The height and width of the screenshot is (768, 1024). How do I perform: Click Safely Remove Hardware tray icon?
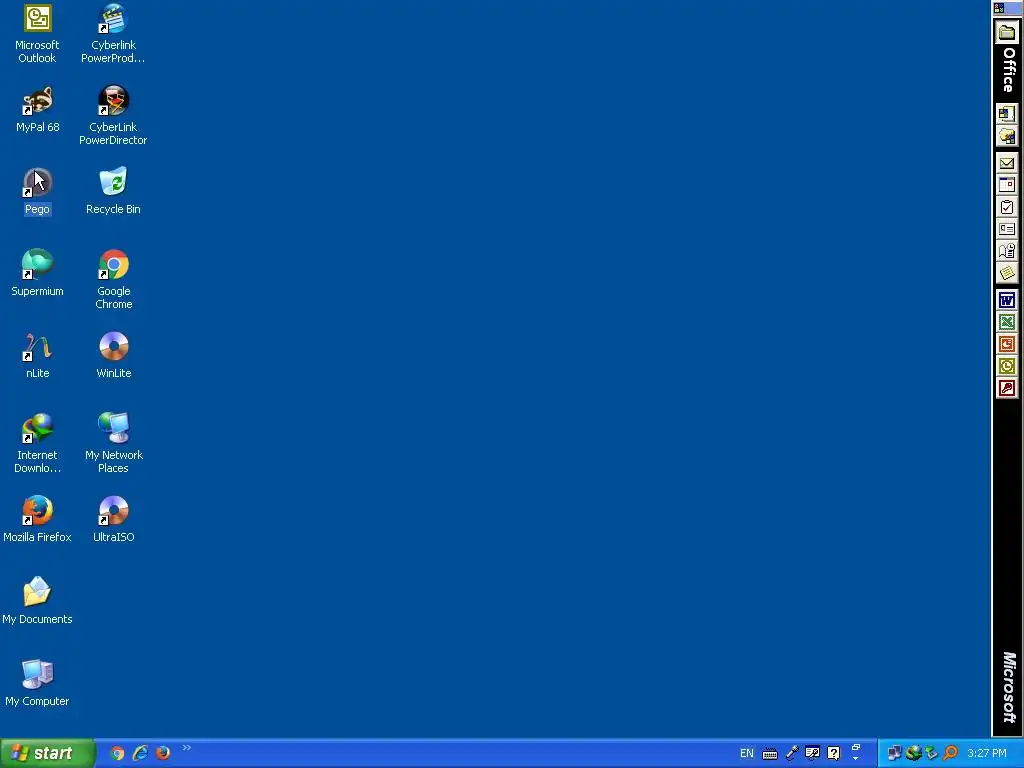932,753
